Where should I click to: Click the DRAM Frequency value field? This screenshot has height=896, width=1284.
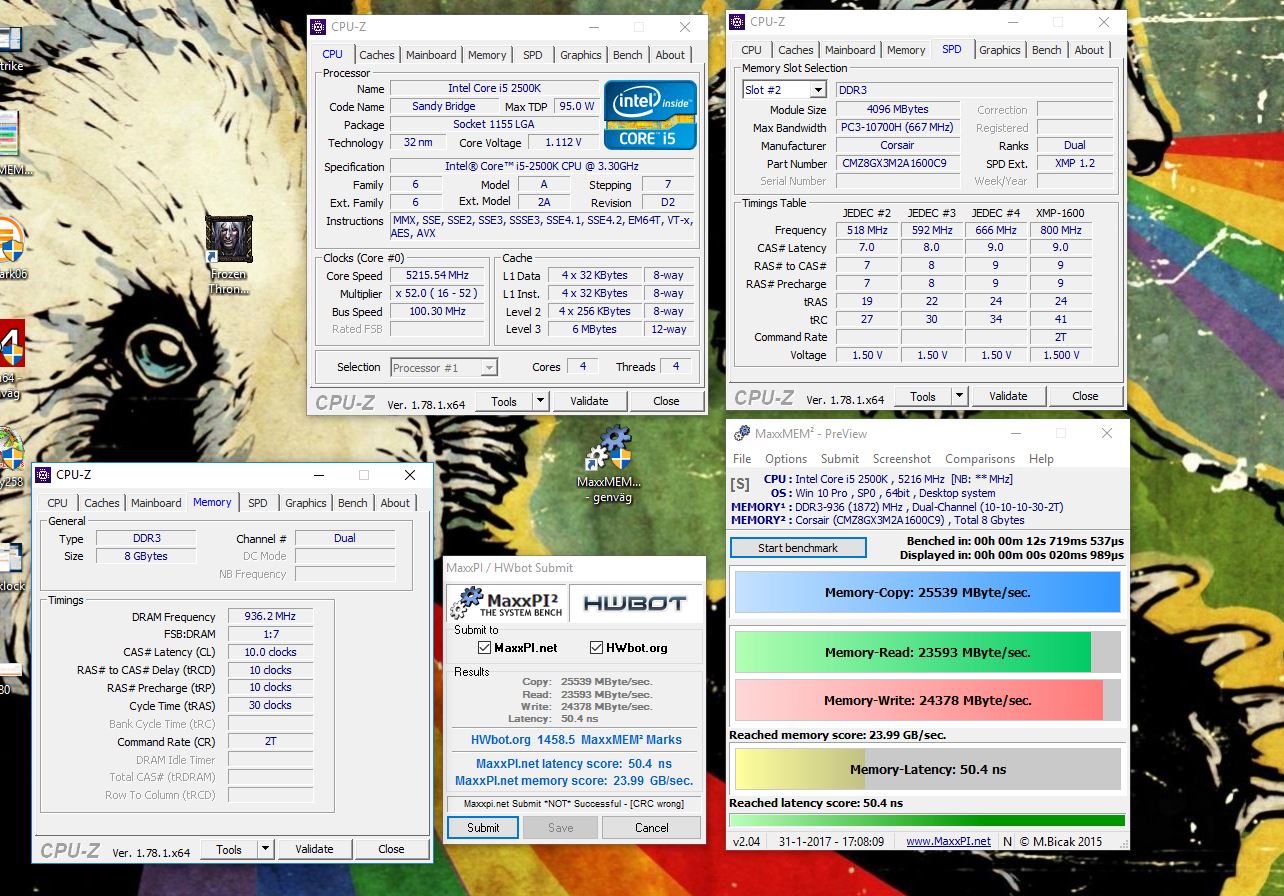click(x=270, y=617)
